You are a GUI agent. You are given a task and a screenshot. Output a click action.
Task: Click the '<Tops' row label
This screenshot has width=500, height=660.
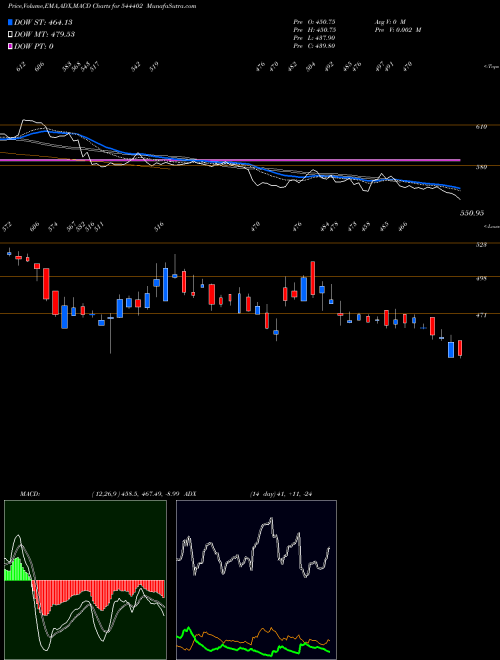pyautogui.click(x=491, y=67)
